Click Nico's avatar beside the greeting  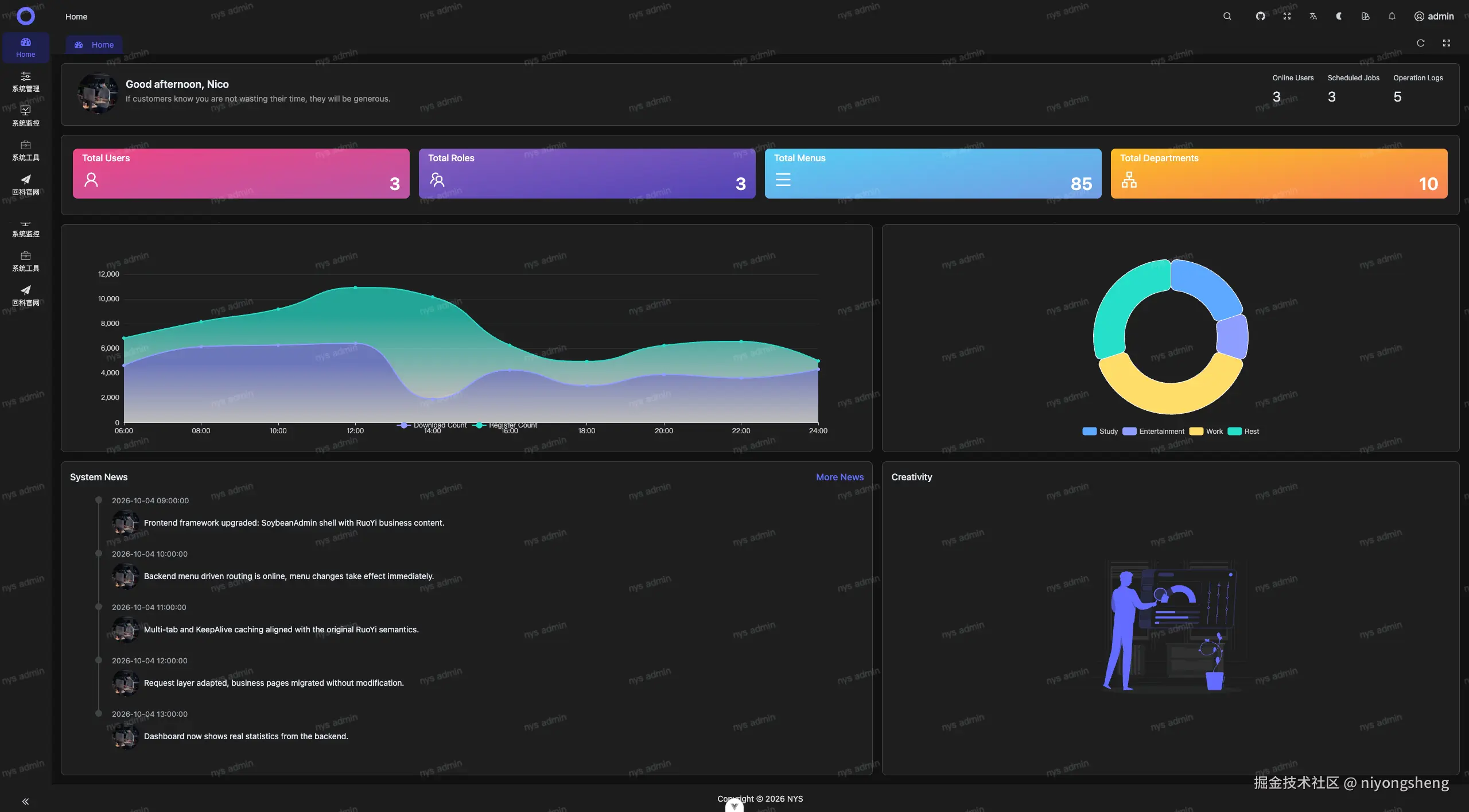(98, 94)
